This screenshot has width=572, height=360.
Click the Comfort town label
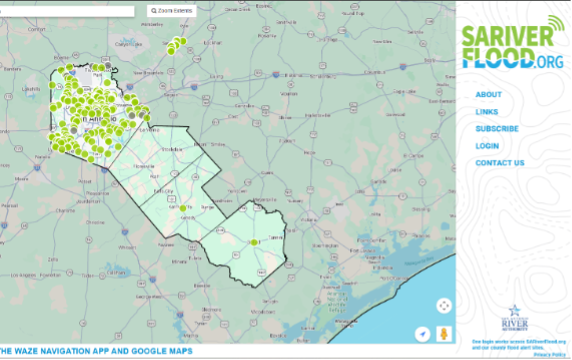click(36, 29)
